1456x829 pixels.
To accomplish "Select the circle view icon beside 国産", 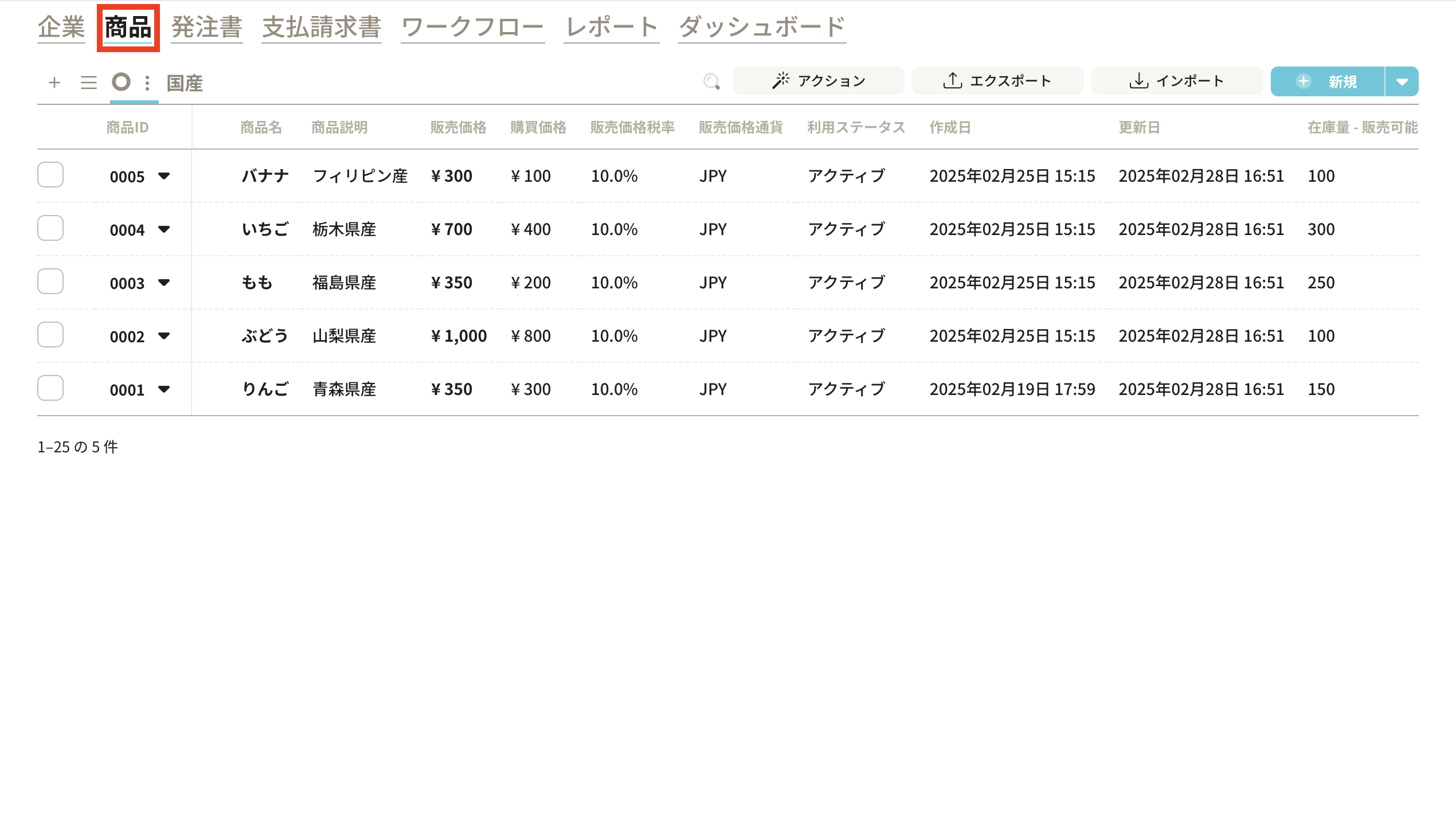I will point(121,82).
